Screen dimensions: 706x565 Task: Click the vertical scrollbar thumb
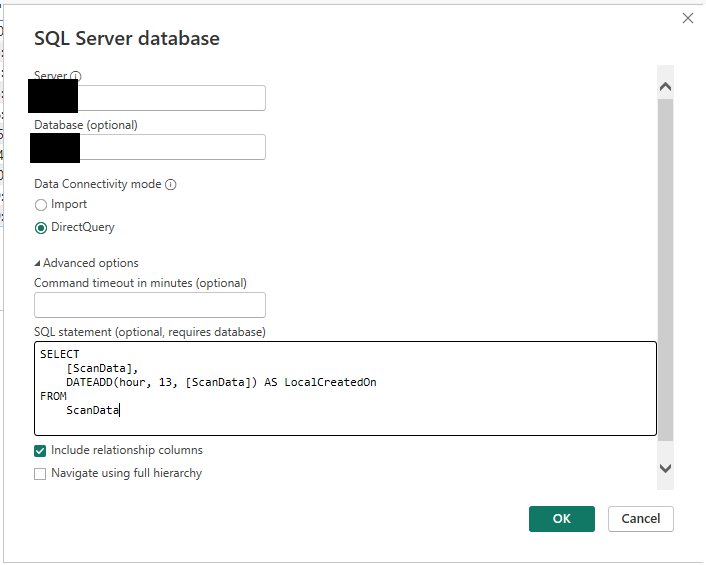(x=665, y=270)
